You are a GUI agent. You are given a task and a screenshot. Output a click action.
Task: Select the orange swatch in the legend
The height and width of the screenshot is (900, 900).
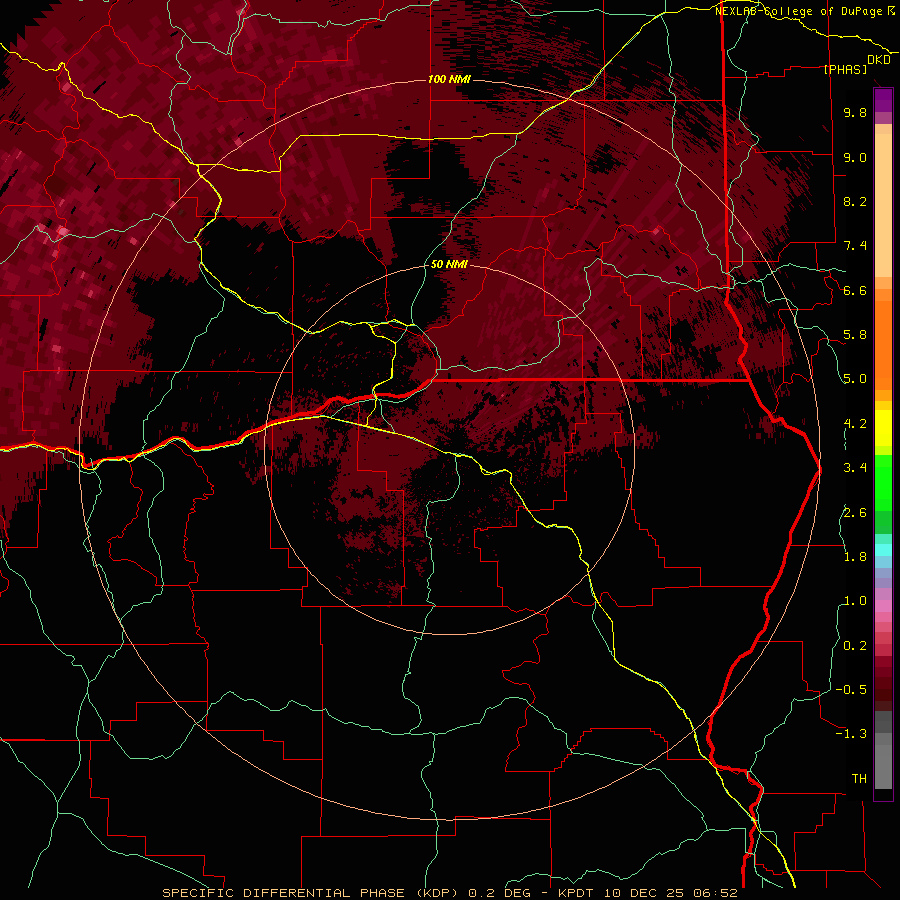tap(883, 344)
